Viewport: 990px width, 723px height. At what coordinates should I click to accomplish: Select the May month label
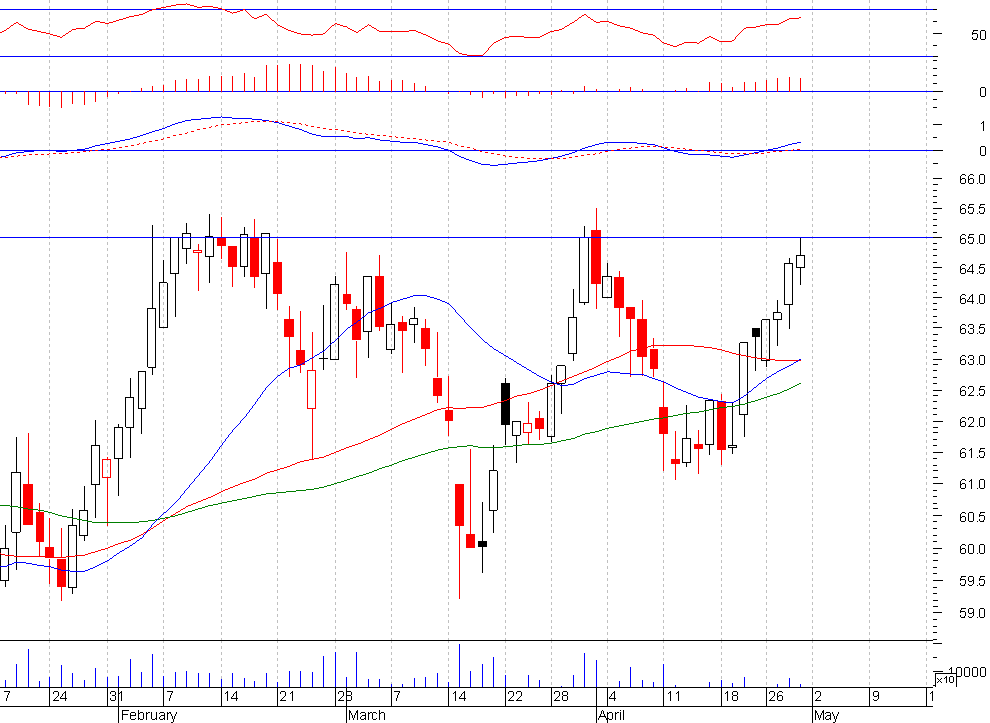(x=826, y=715)
